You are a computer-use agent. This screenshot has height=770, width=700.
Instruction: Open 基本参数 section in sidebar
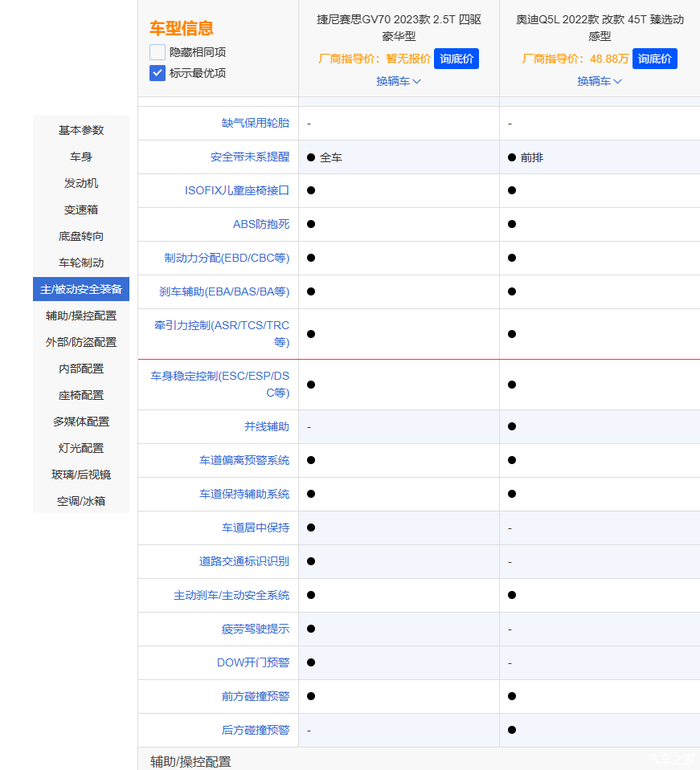(81, 130)
